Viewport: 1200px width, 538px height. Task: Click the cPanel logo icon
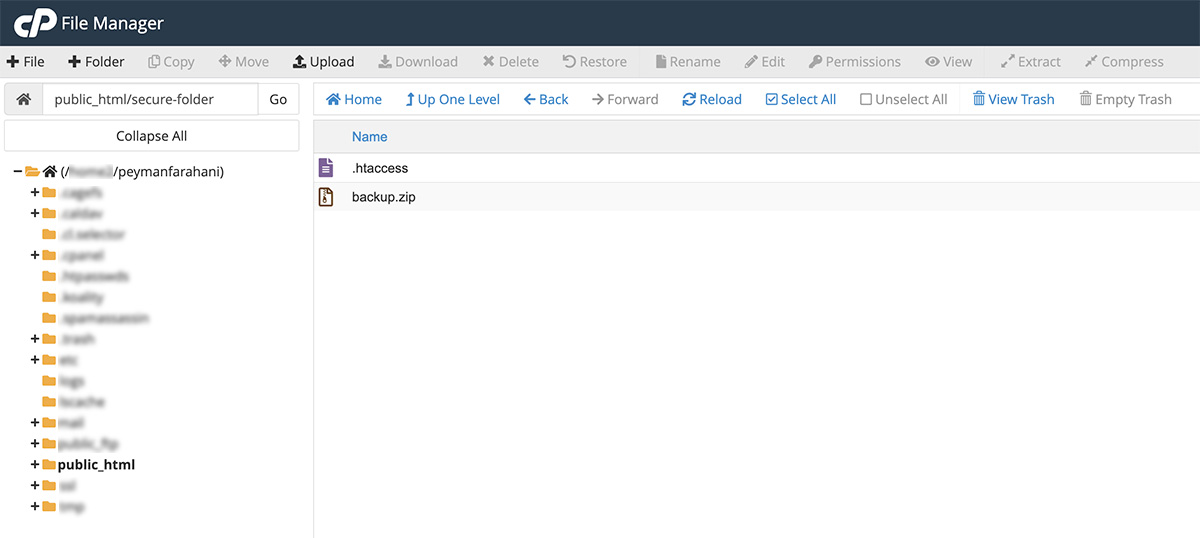[35, 22]
